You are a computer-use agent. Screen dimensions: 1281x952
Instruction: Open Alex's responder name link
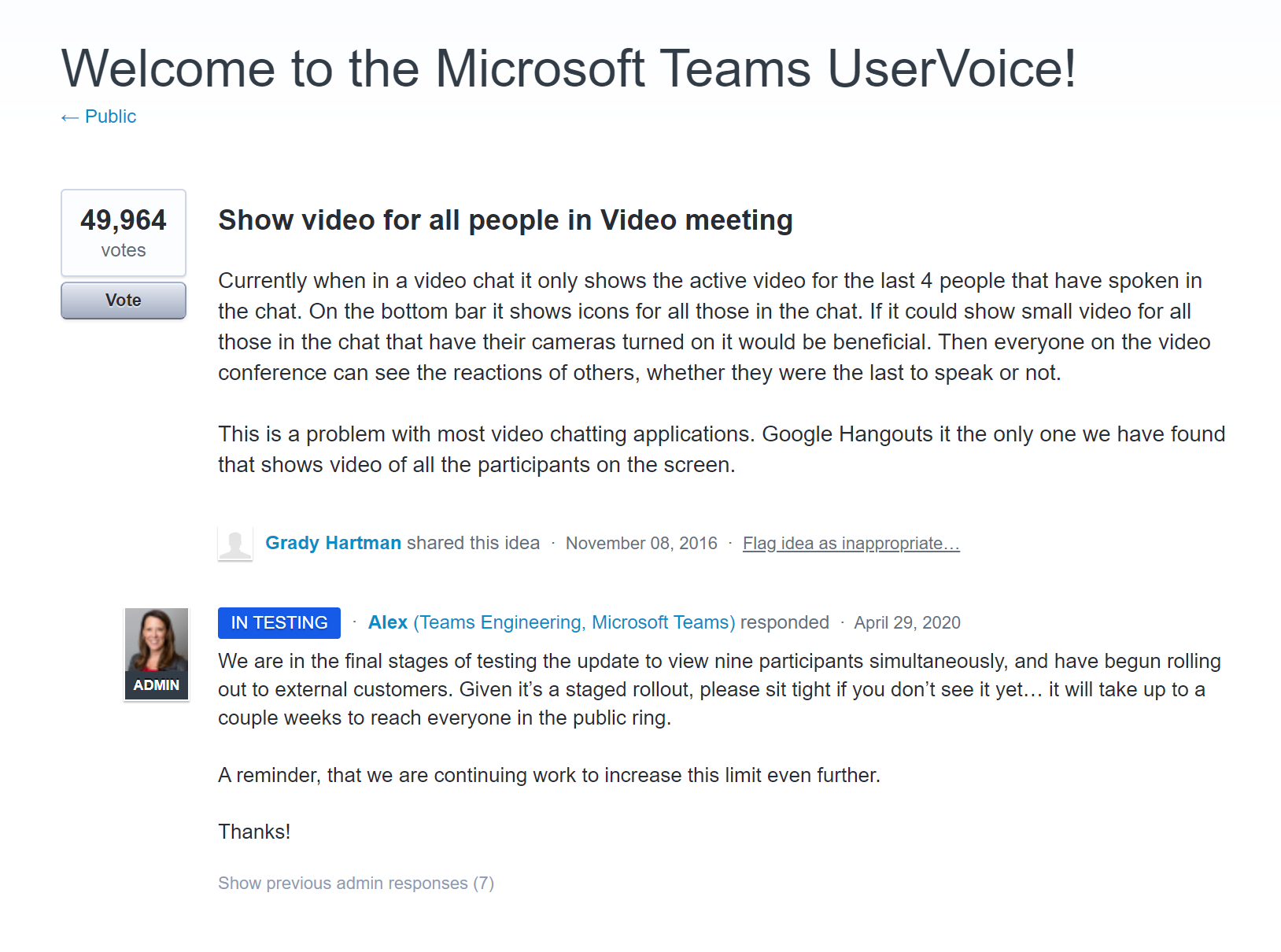tap(388, 622)
